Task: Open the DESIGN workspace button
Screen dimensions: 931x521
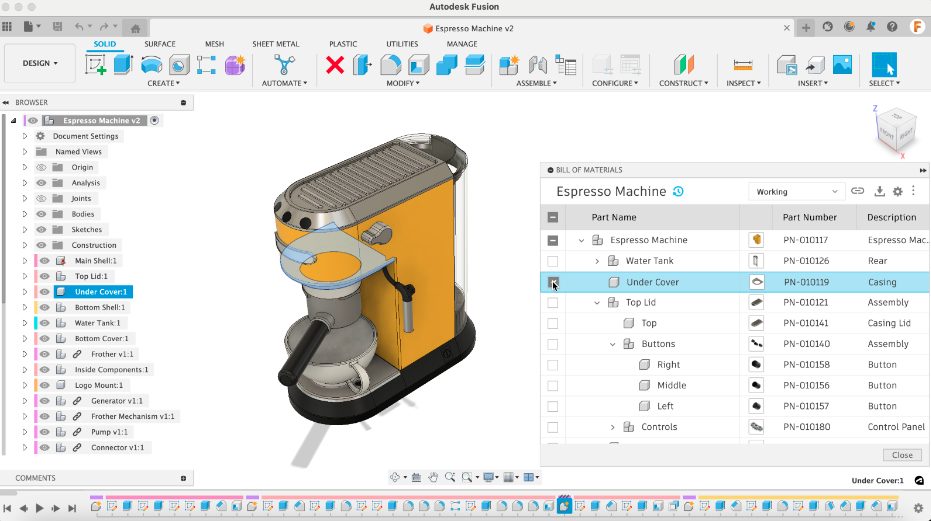Action: pyautogui.click(x=40, y=63)
